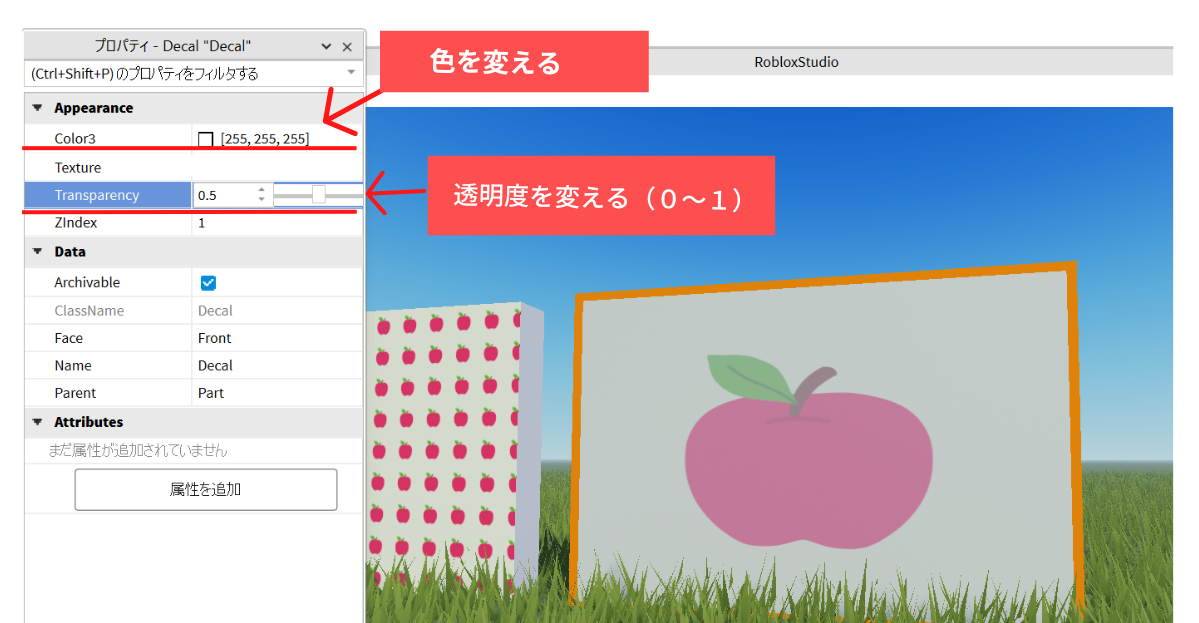The image size is (1199, 623).
Task: Select the large apple decal in viewport
Action: tap(808, 448)
